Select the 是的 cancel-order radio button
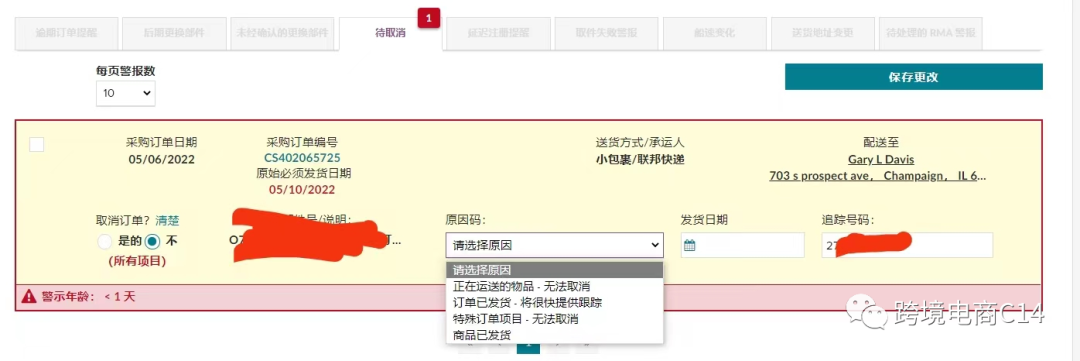 [104, 242]
